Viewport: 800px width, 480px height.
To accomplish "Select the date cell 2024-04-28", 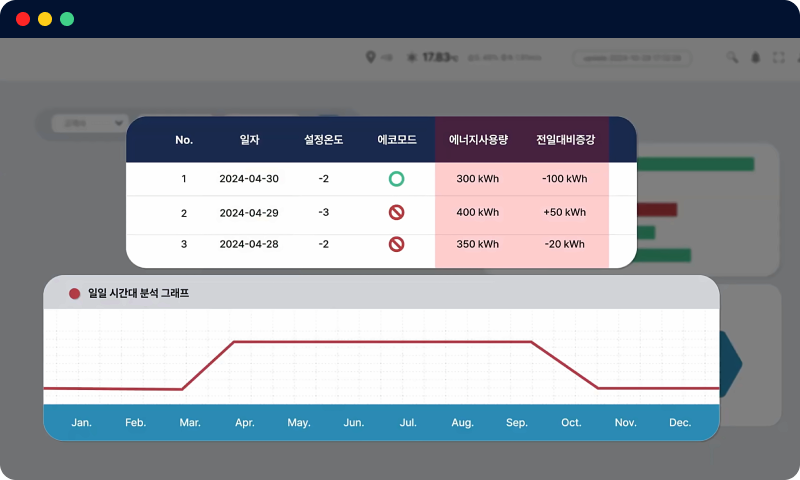I will pos(249,244).
